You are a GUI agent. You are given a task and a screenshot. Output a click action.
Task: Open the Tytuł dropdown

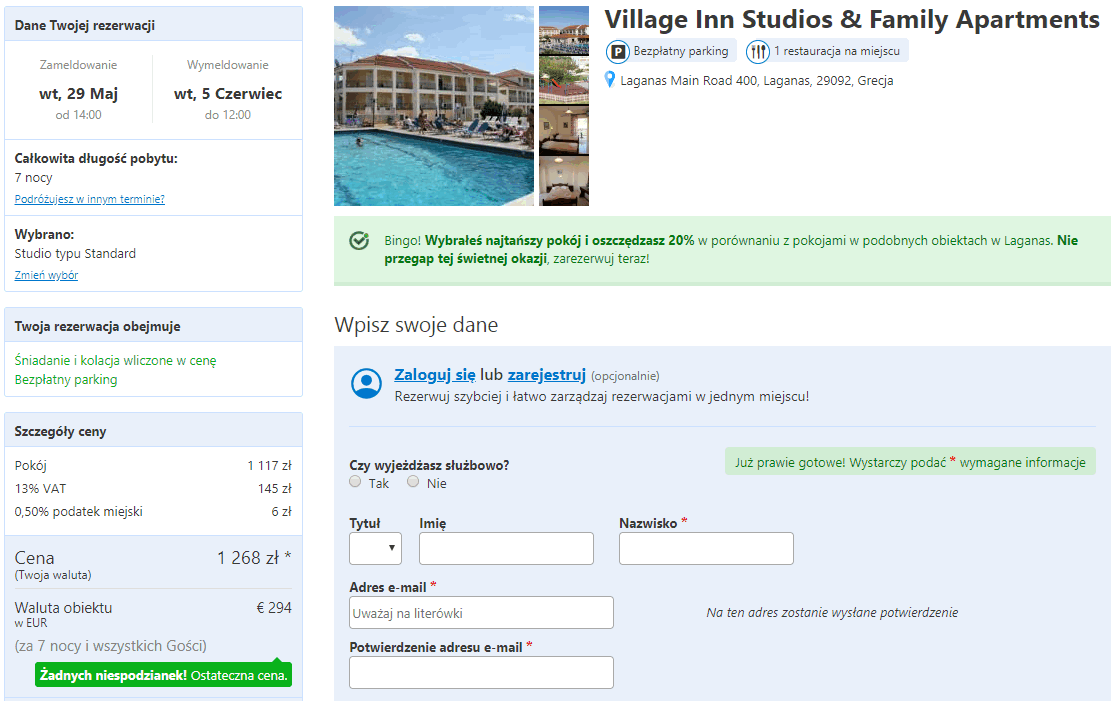375,548
